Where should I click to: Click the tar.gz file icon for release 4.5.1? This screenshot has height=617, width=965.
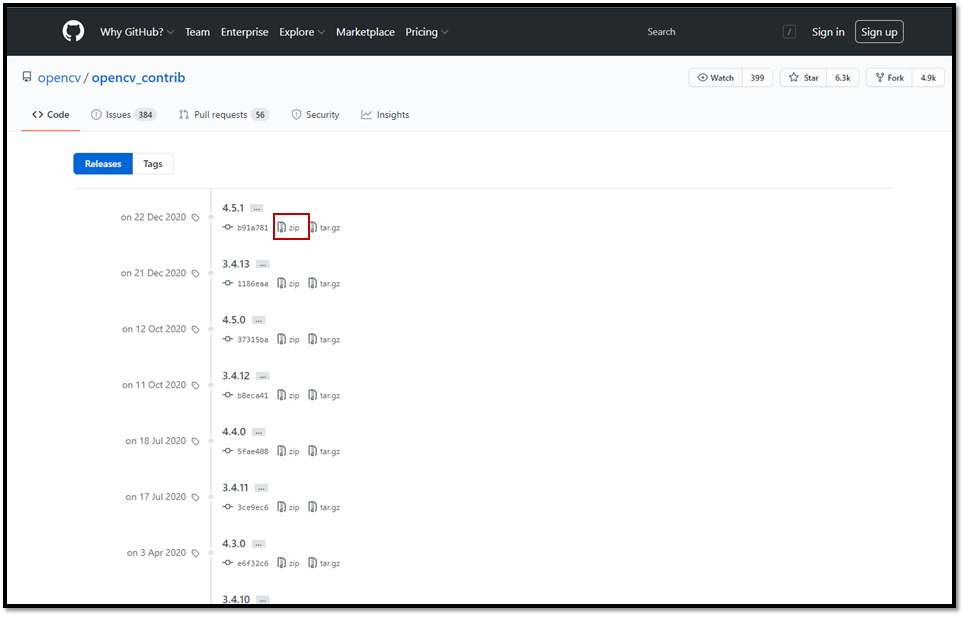click(x=313, y=228)
